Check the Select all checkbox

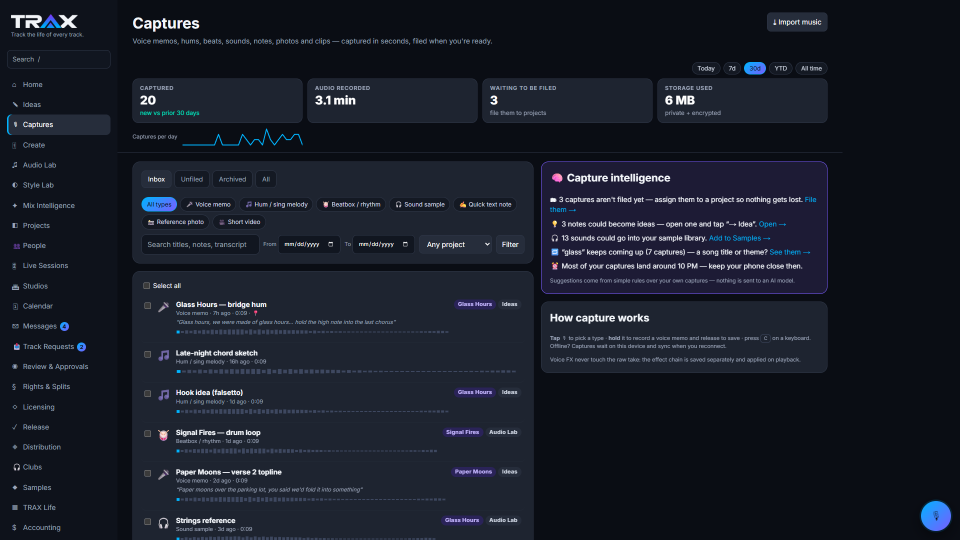tap(146, 286)
